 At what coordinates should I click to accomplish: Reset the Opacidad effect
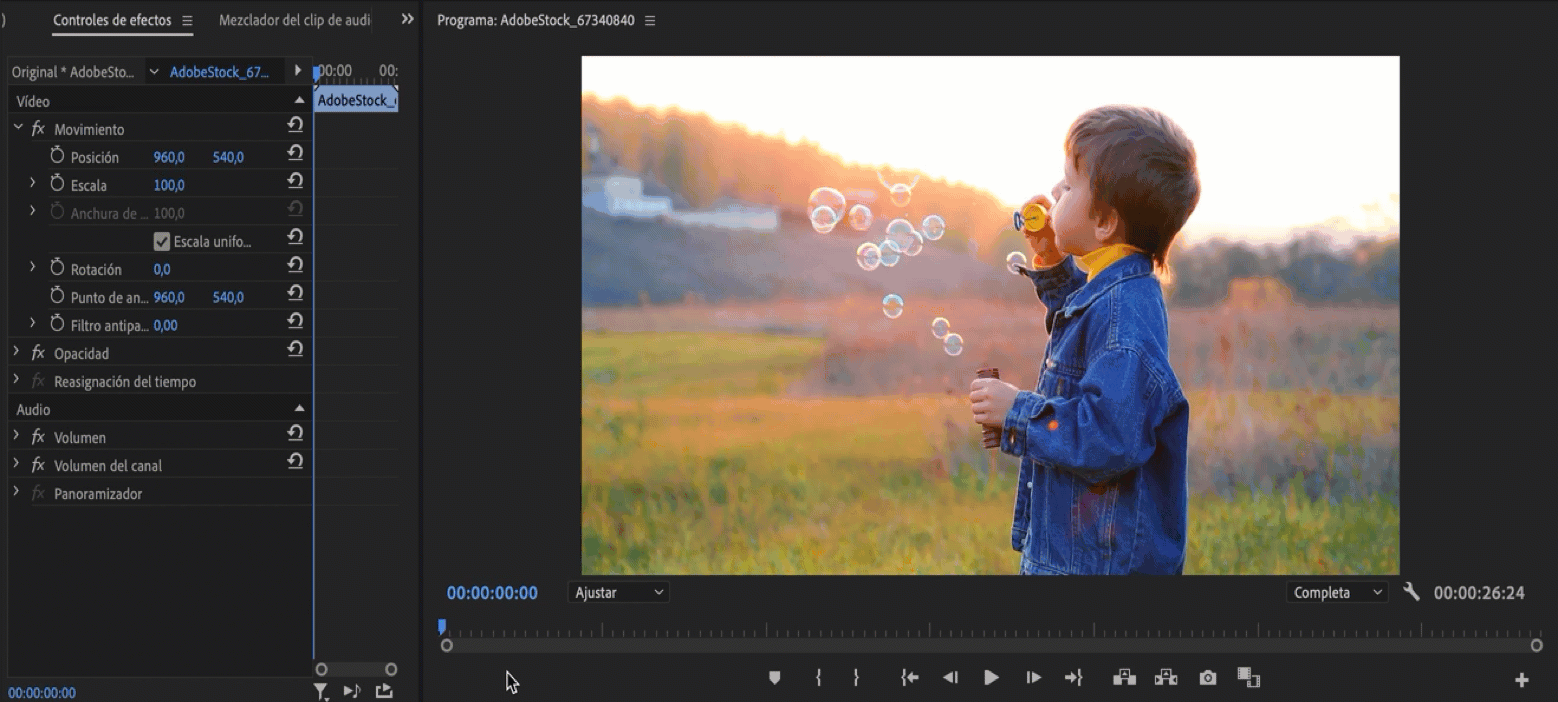click(295, 349)
